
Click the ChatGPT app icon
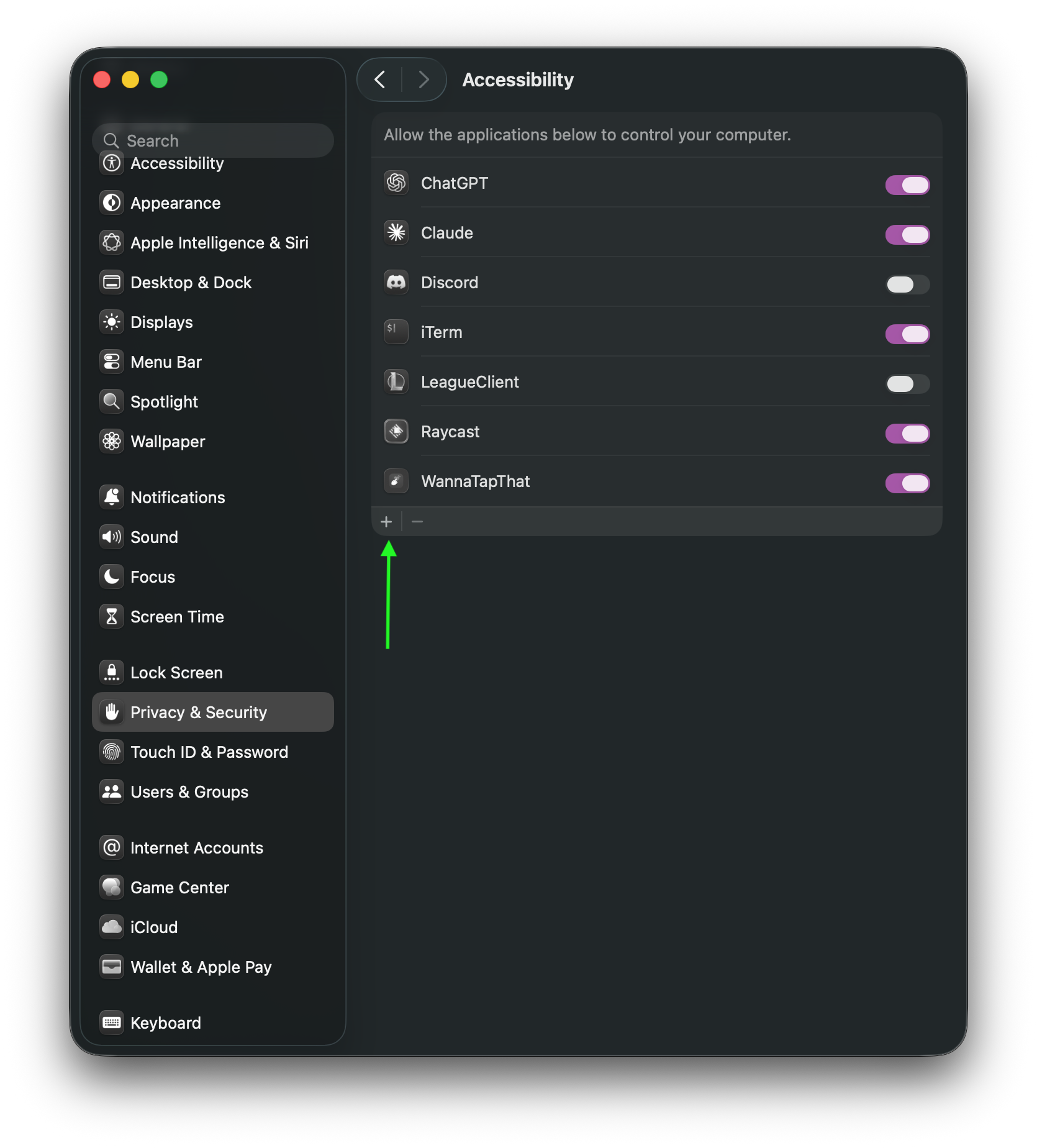[396, 183]
